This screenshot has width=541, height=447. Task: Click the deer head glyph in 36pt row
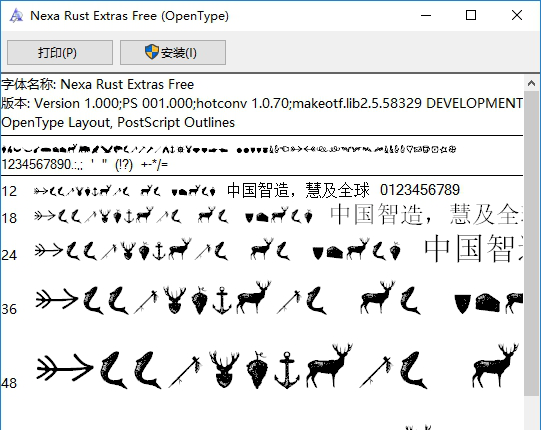pyautogui.click(x=175, y=300)
